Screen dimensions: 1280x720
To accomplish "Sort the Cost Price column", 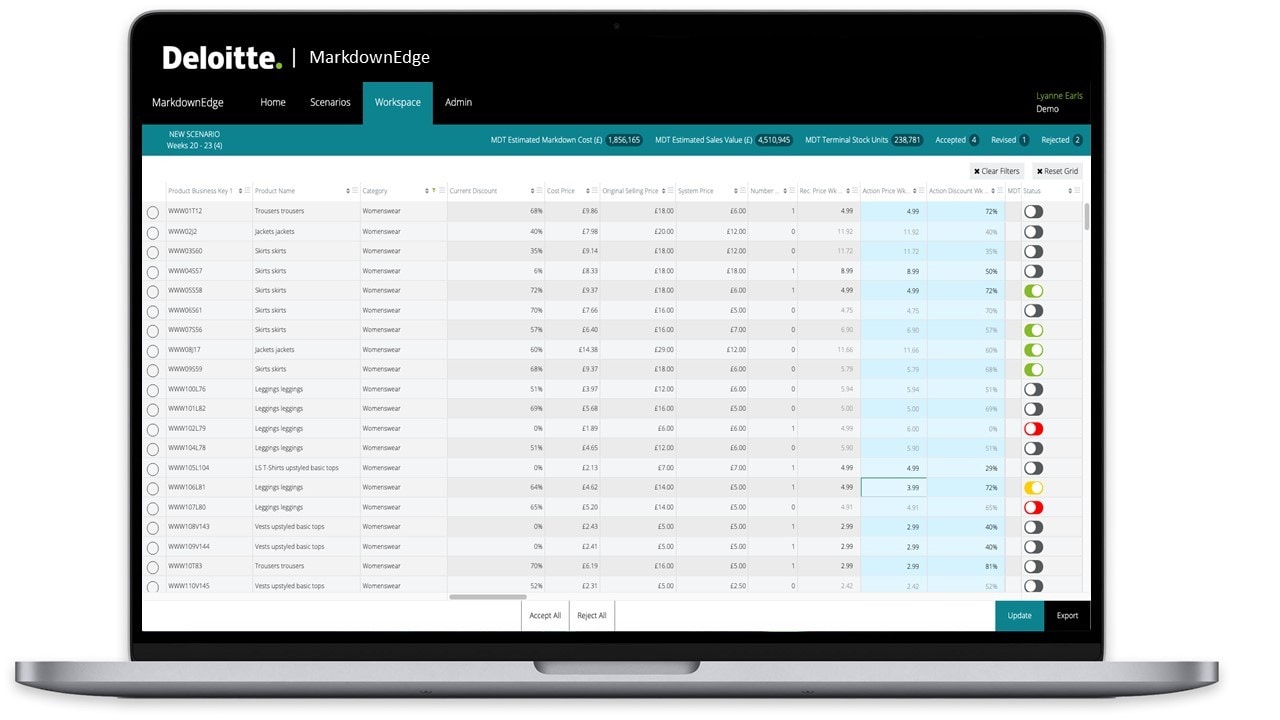I will point(588,191).
